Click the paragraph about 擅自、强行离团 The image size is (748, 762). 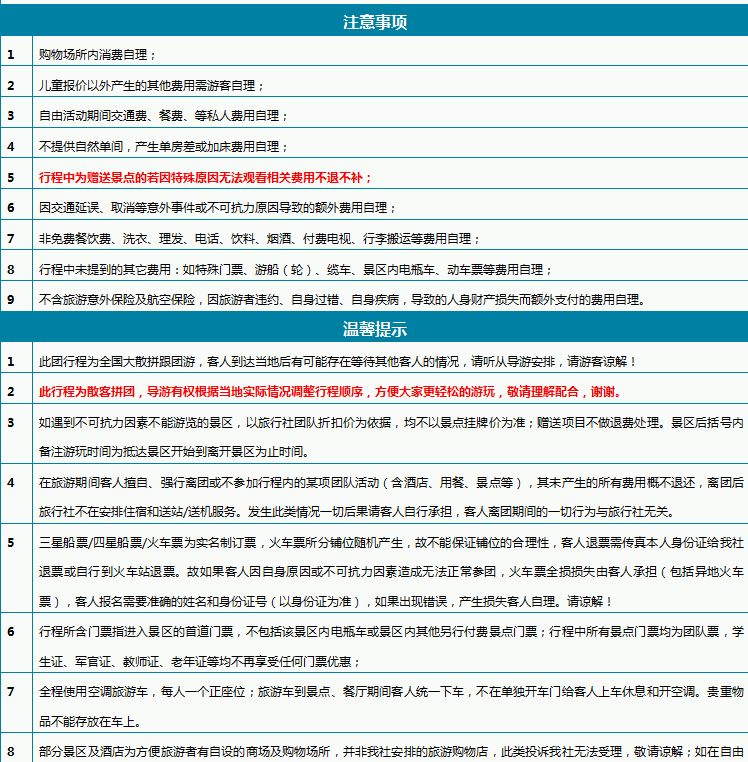pyautogui.click(x=390, y=496)
